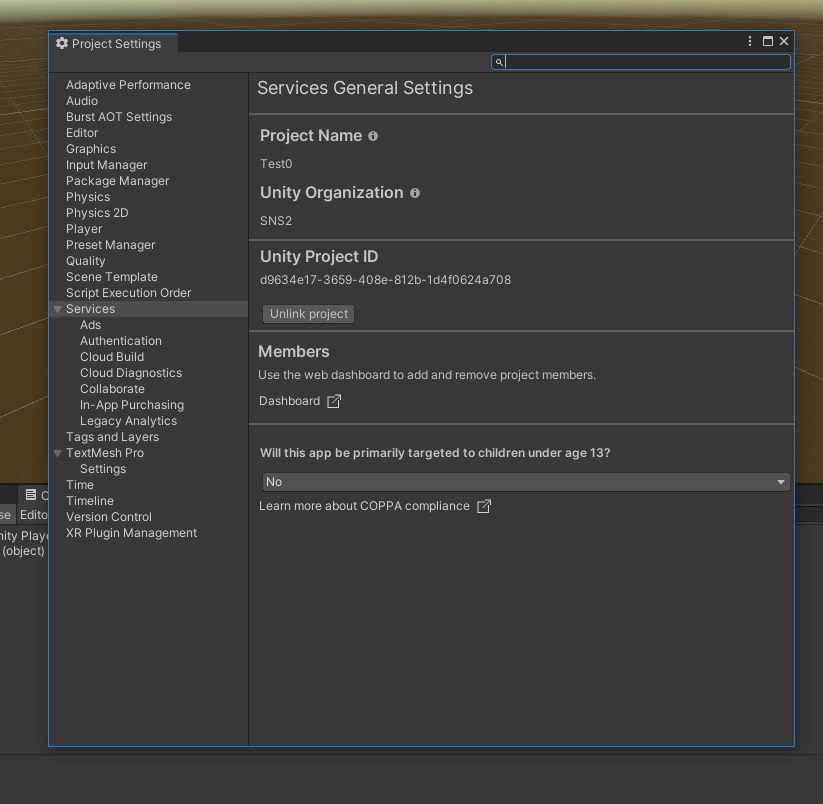Click the console log icon at left edge
Image resolution: width=823 pixels, height=804 pixels.
click(29, 494)
